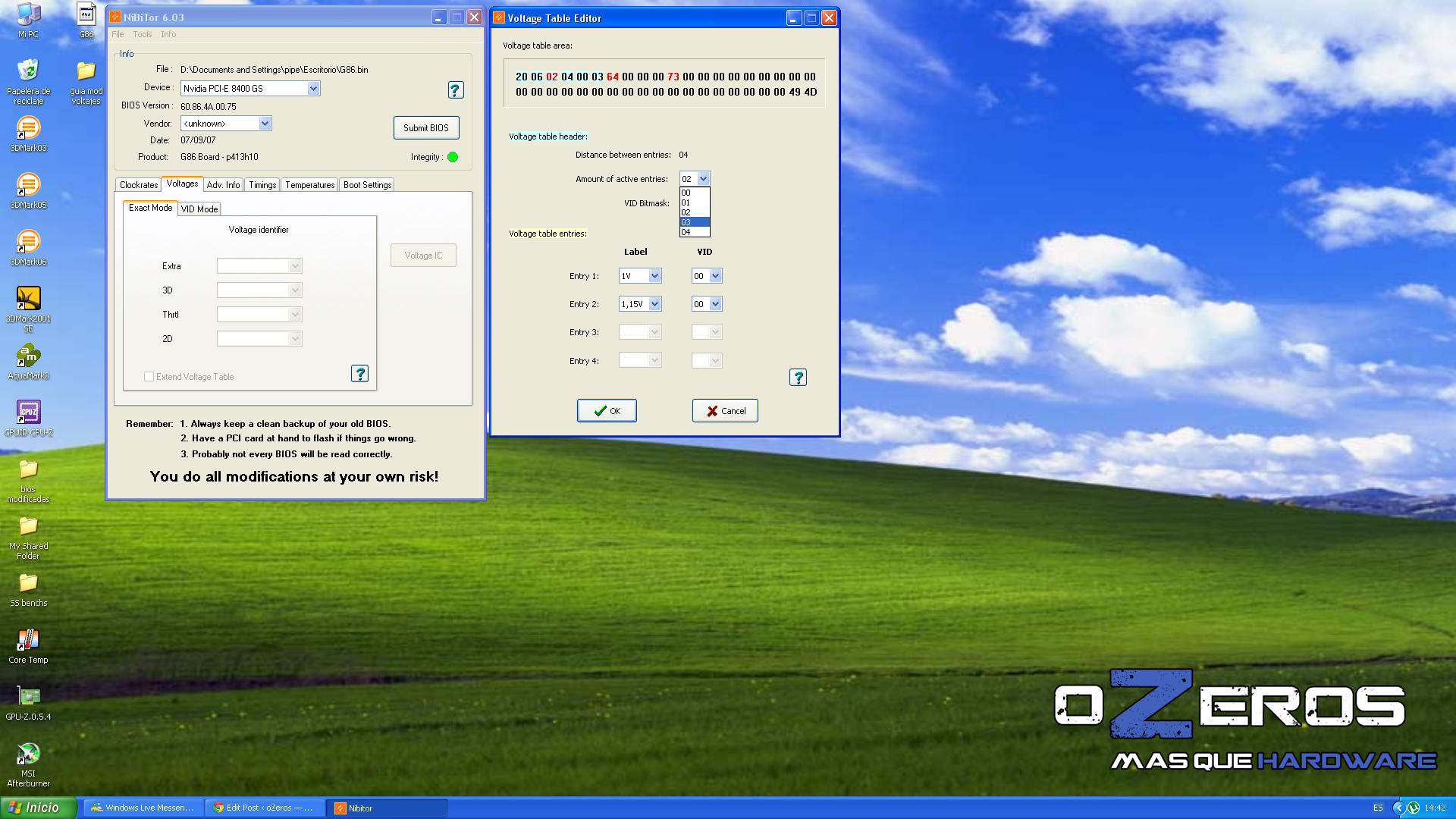Expand the hidden system tray icons arrow

tap(1399, 808)
